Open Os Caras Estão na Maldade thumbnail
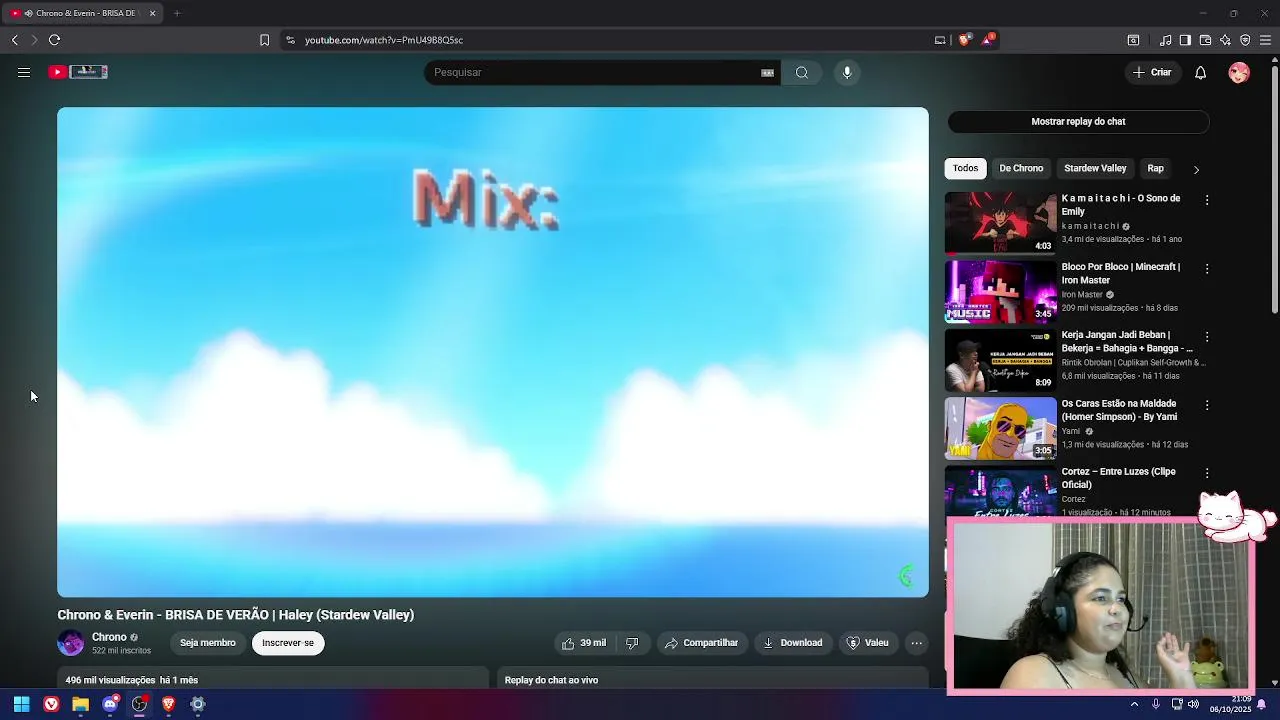Viewport: 1280px width, 720px height. tap(1001, 428)
